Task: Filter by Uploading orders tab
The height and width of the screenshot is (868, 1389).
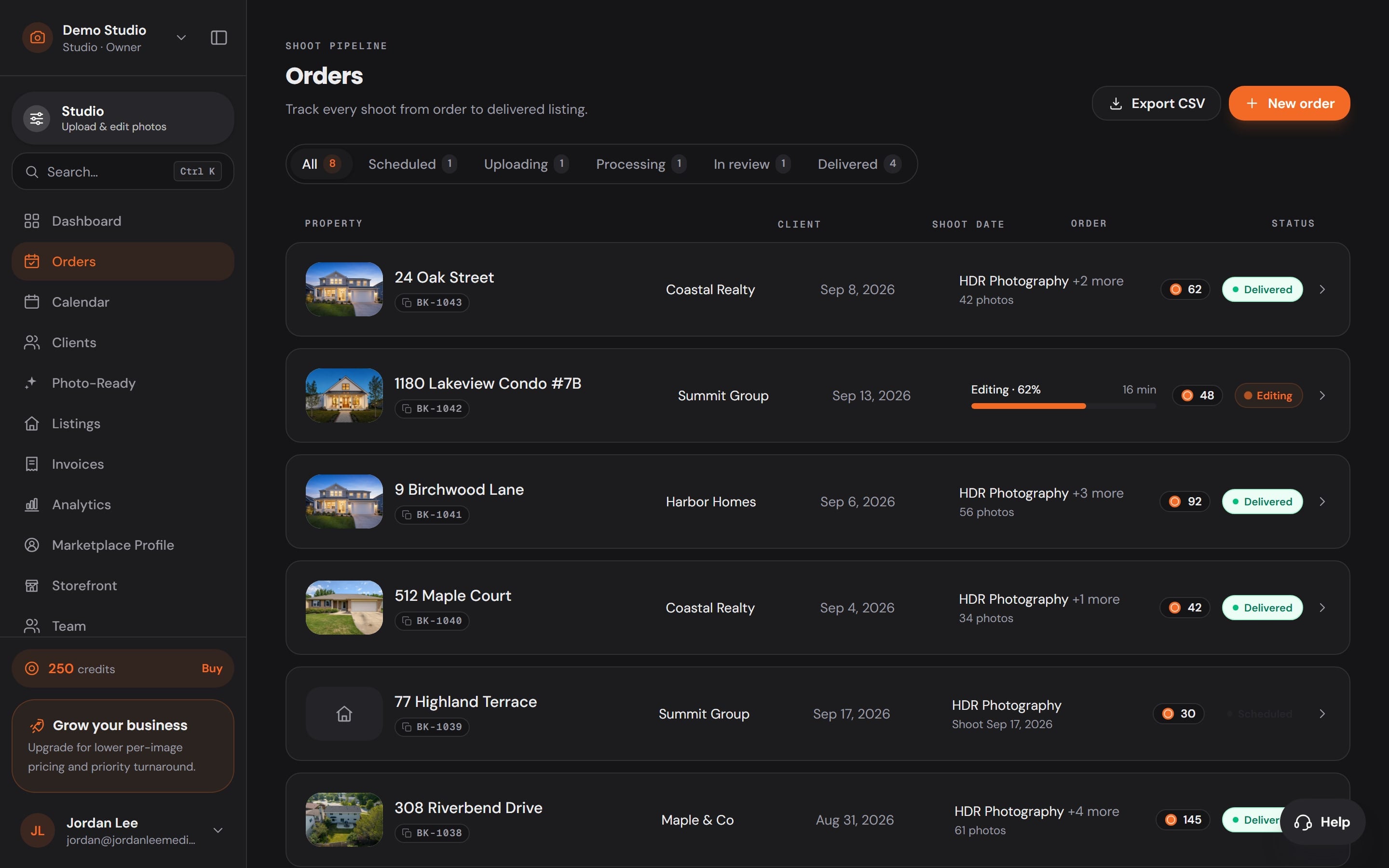Action: pyautogui.click(x=526, y=164)
